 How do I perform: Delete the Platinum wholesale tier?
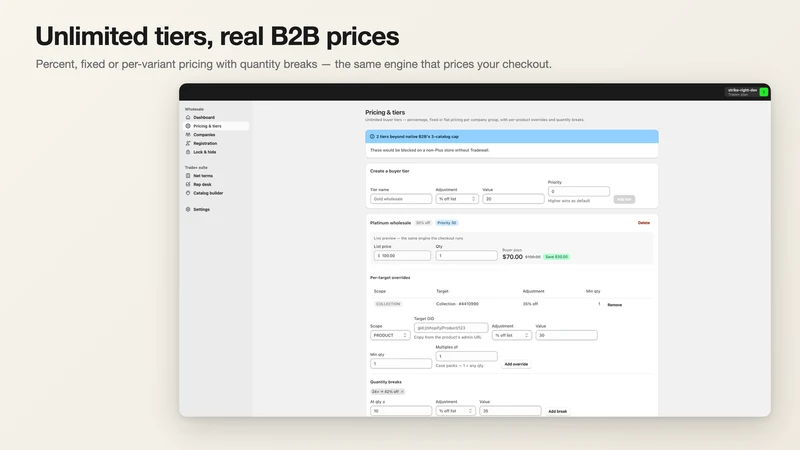[644, 223]
